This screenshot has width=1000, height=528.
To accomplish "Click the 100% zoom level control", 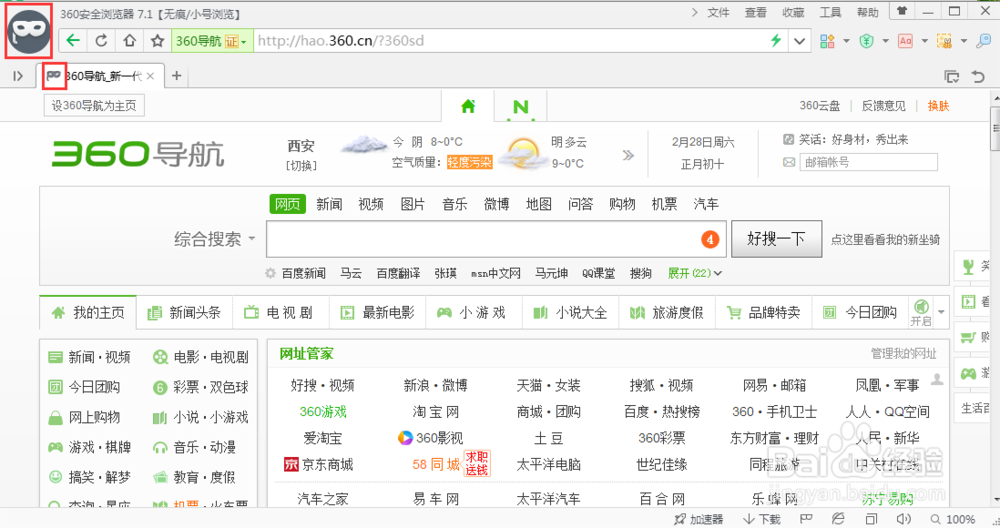I will 952,519.
